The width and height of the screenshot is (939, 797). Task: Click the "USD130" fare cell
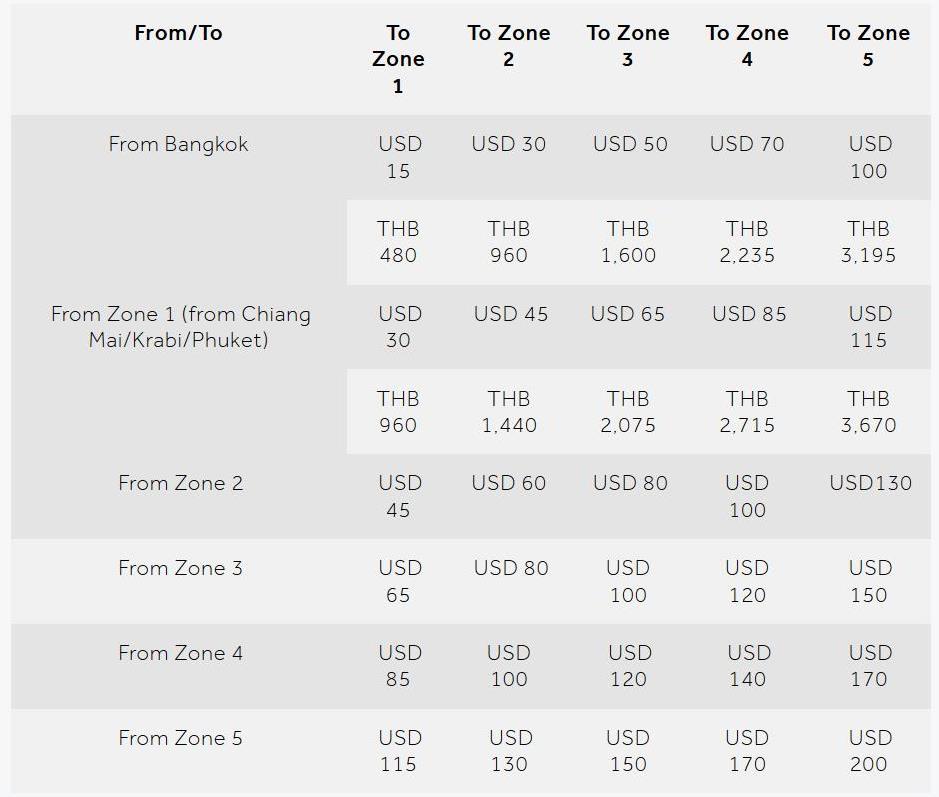pos(870,483)
